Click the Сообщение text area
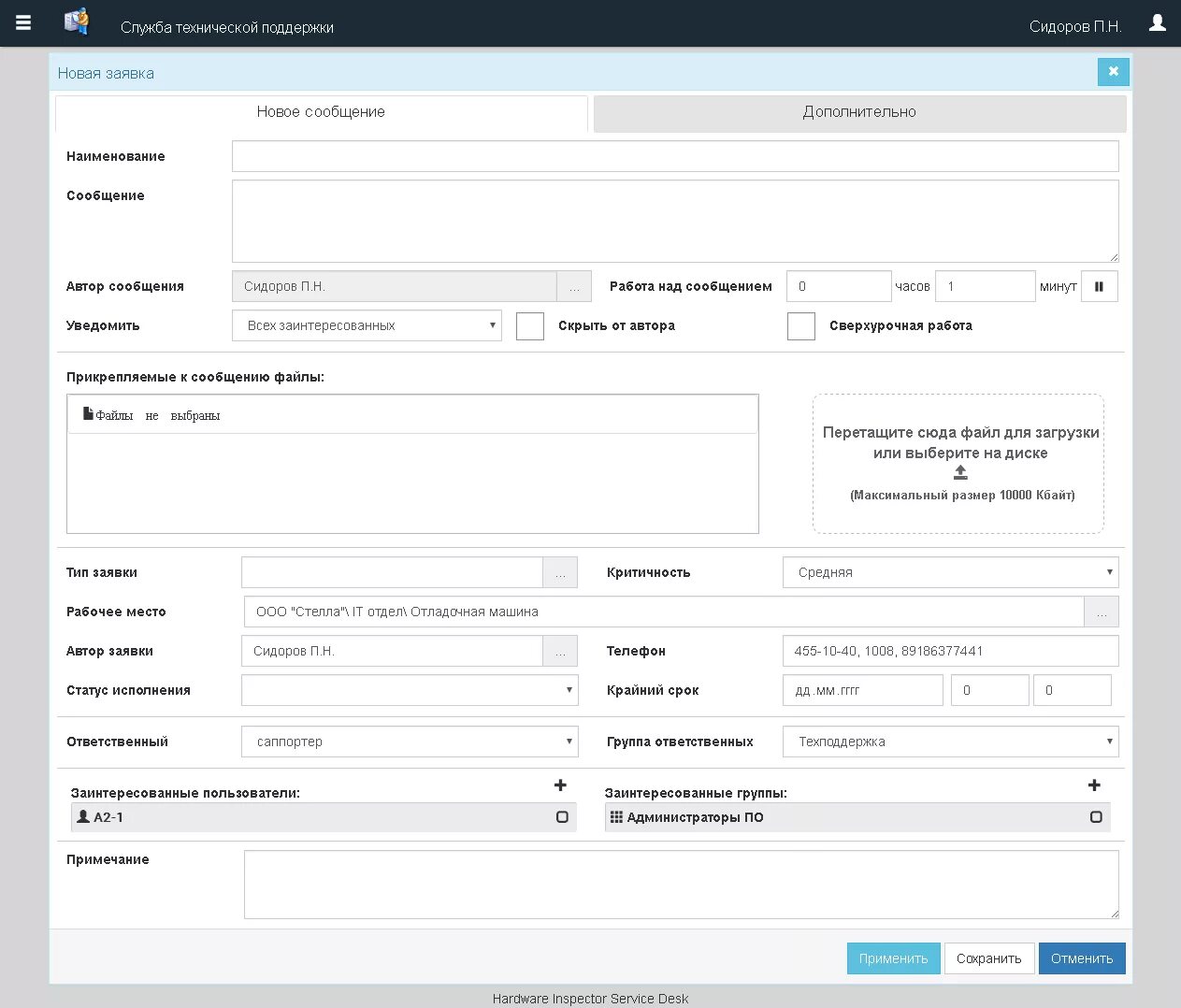This screenshot has height=1008, width=1181. tap(675, 221)
